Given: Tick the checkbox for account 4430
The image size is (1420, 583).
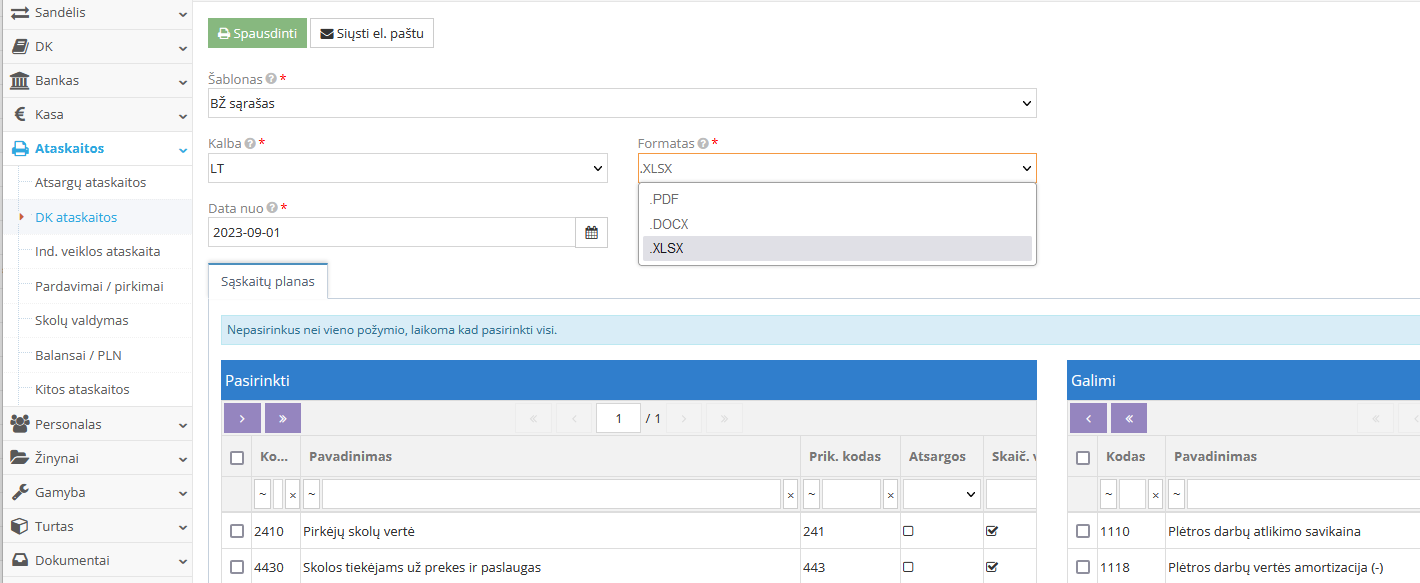Looking at the screenshot, I should [x=237, y=567].
